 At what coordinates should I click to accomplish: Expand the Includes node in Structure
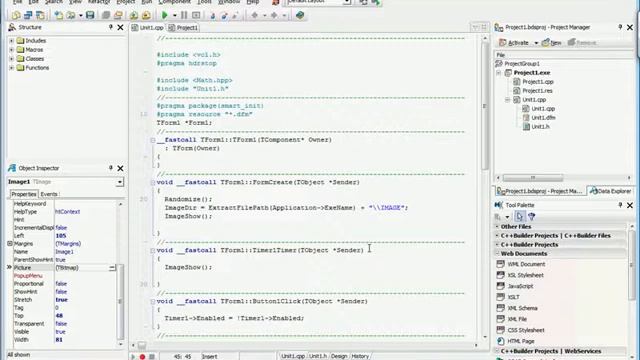[11, 41]
